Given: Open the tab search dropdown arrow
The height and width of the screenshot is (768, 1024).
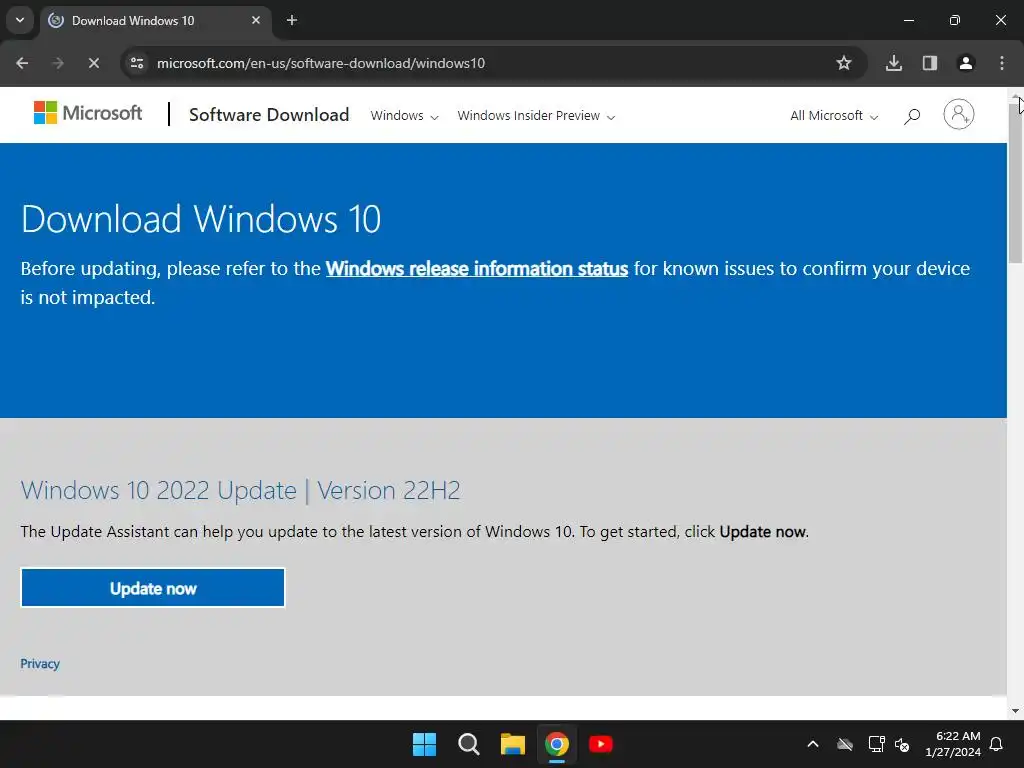Looking at the screenshot, I should coord(20,20).
